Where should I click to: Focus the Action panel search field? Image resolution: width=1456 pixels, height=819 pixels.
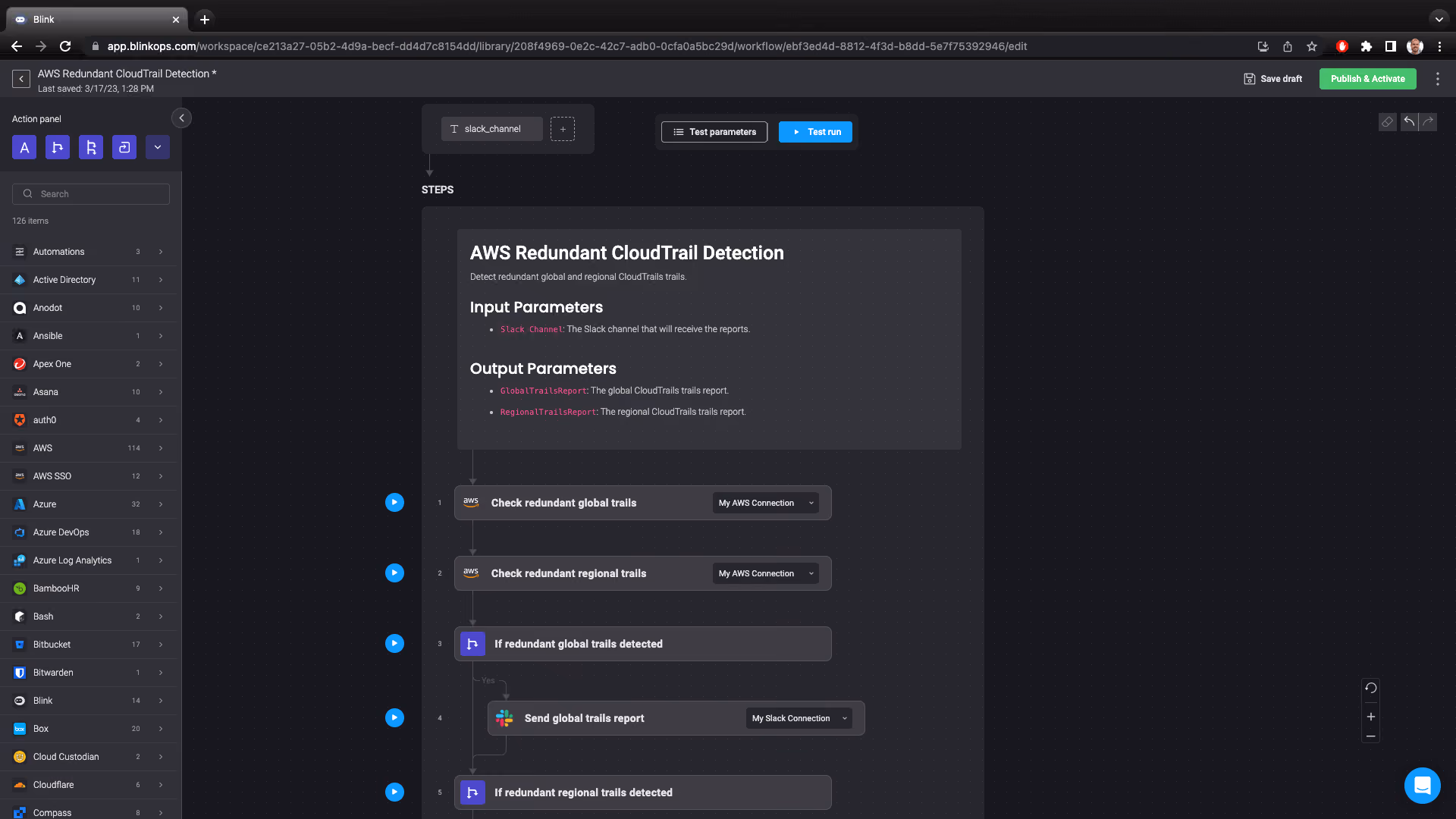coord(91,194)
